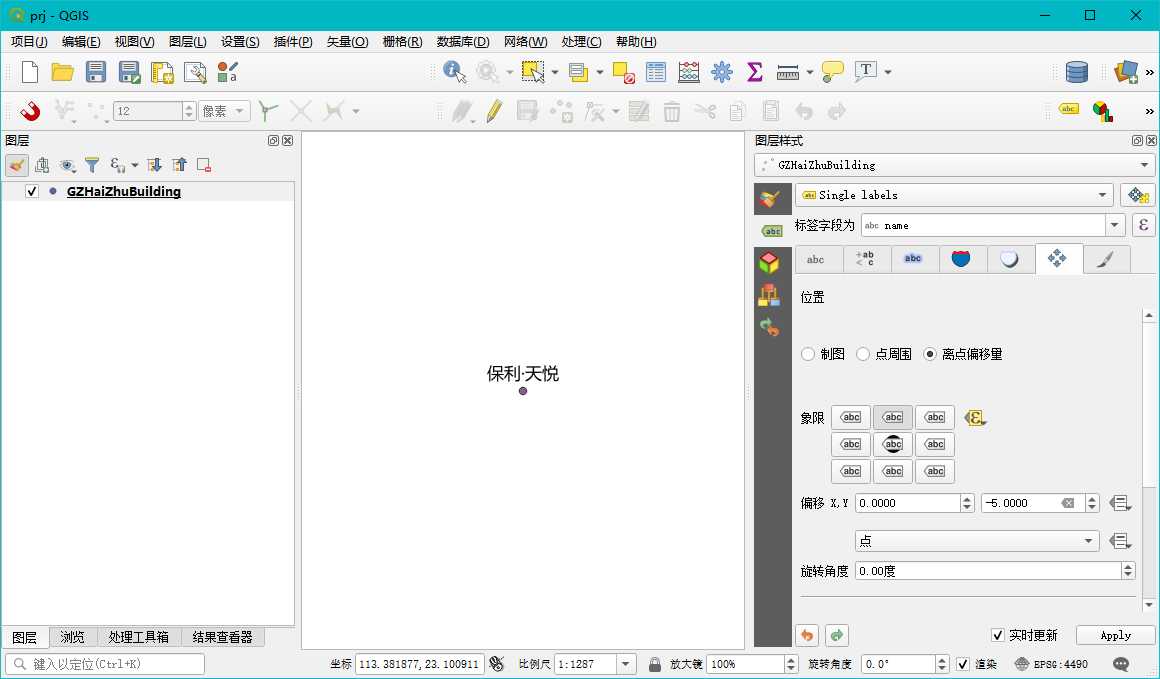Click the EPSG:4490 CRS button
The image size is (1160, 679).
click(1052, 664)
